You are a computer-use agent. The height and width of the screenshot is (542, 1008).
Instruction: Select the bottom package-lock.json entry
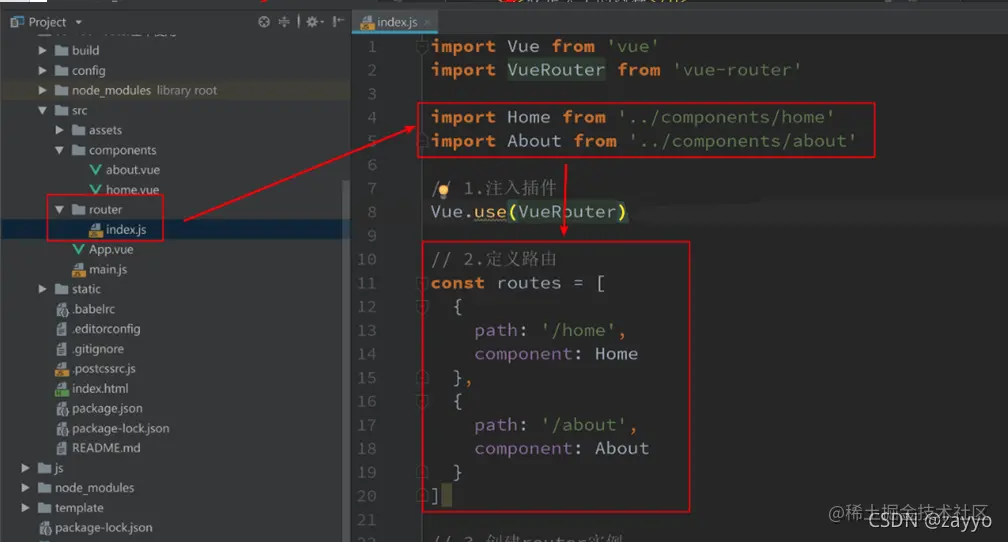(x=104, y=528)
